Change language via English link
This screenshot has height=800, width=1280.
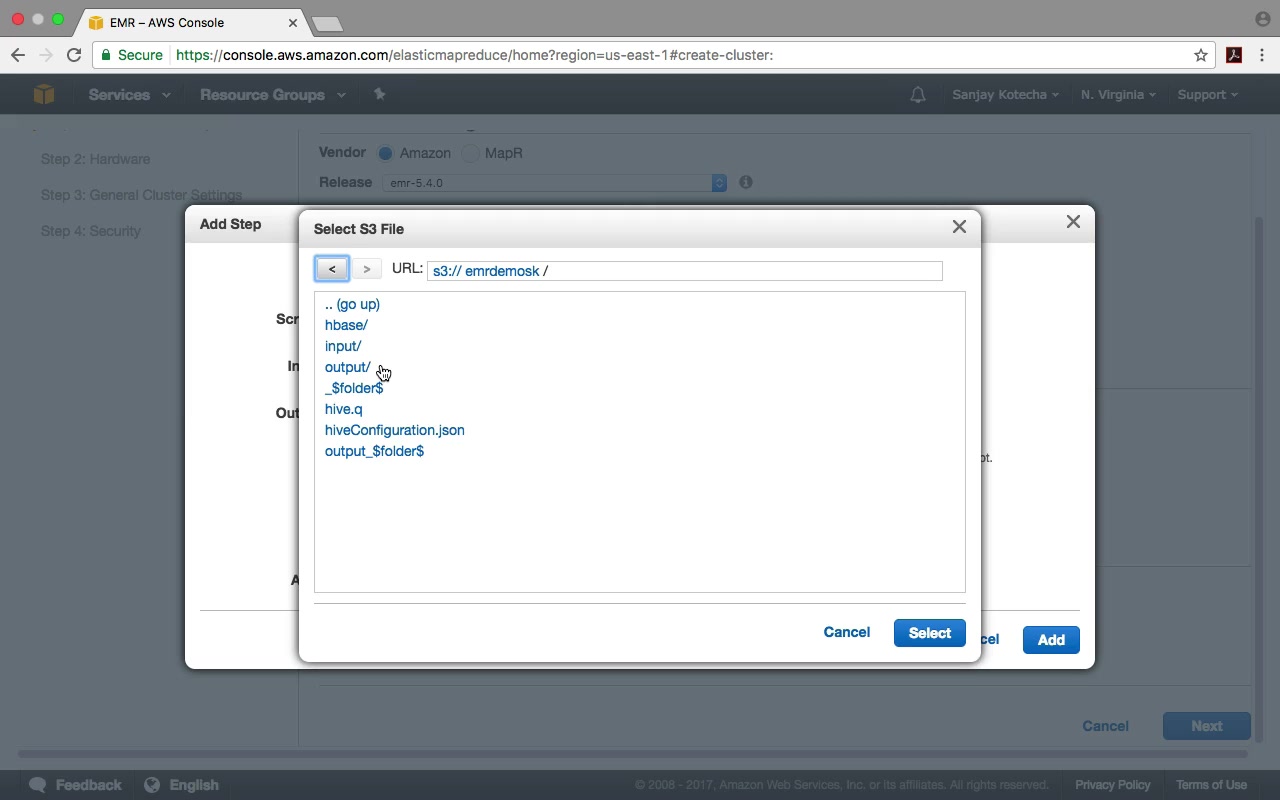(x=194, y=785)
